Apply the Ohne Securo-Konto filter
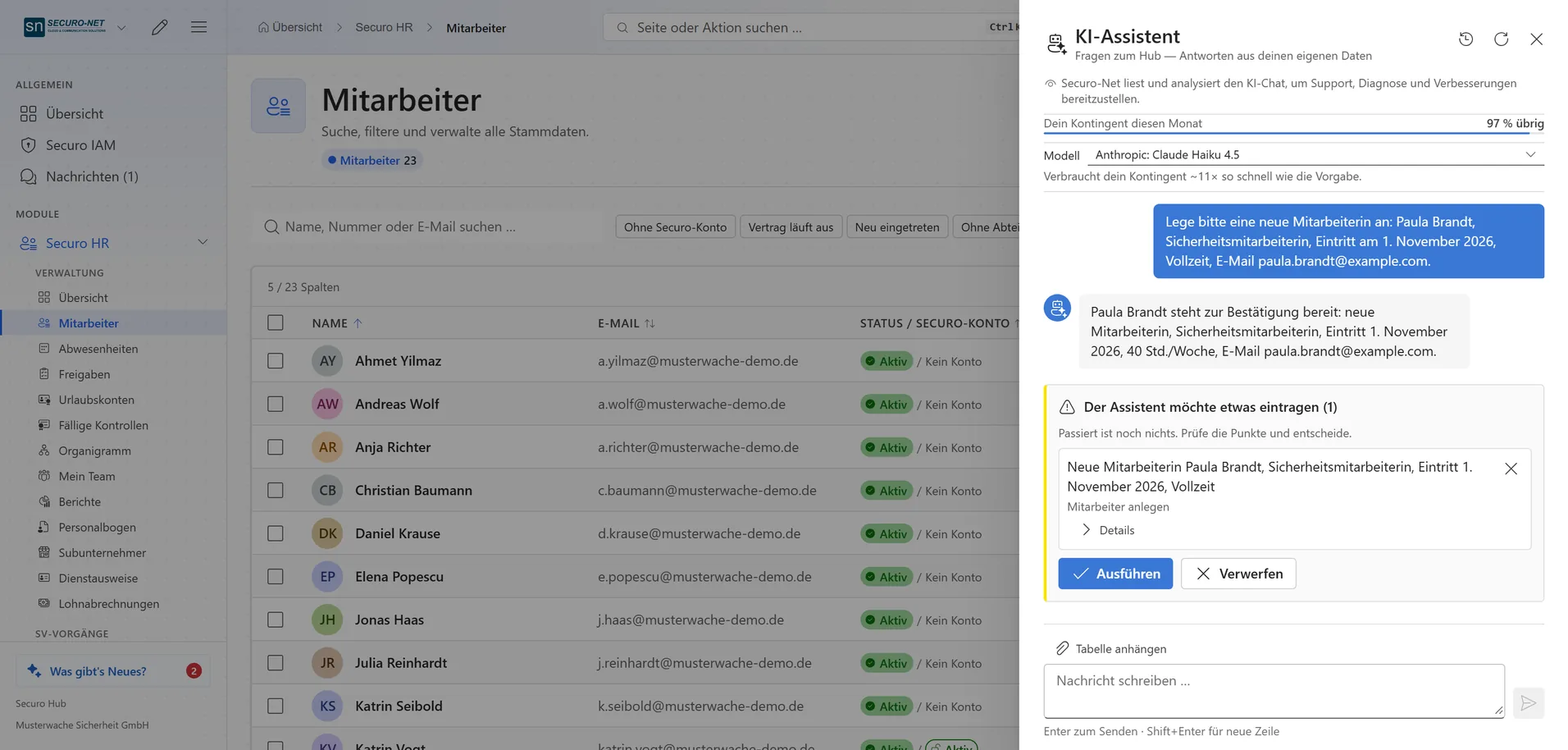The height and width of the screenshot is (750, 1568). click(x=675, y=226)
